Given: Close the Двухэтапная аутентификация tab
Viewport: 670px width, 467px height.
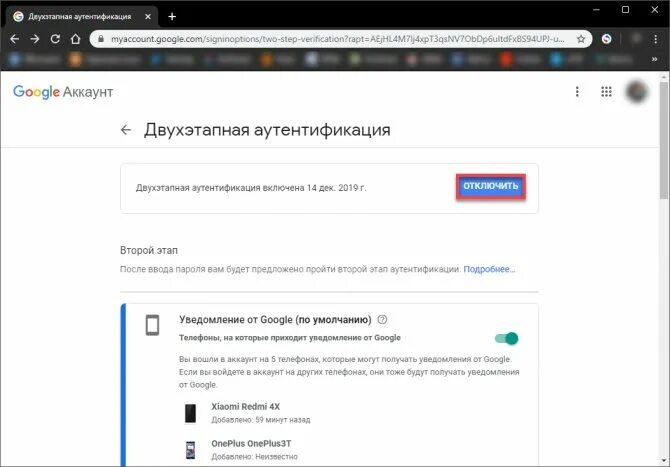Looking at the screenshot, I should (148, 16).
